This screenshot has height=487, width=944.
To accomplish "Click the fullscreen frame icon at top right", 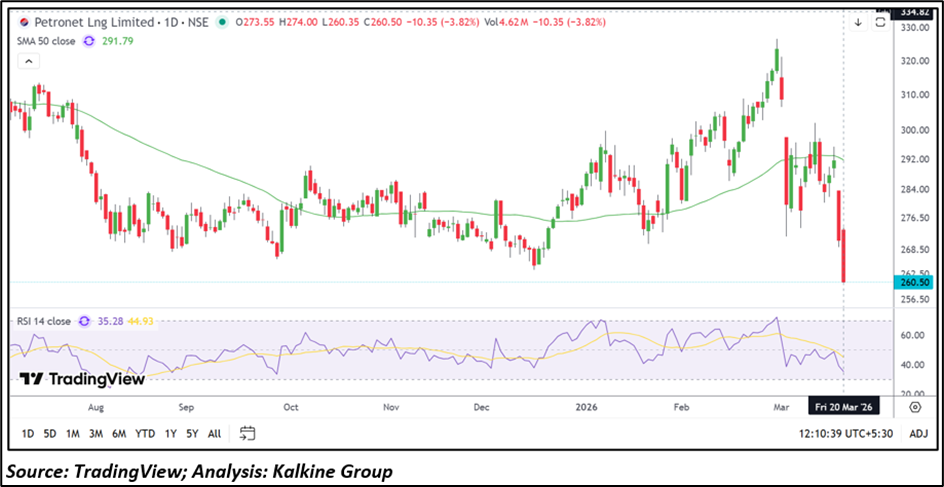I will (879, 21).
